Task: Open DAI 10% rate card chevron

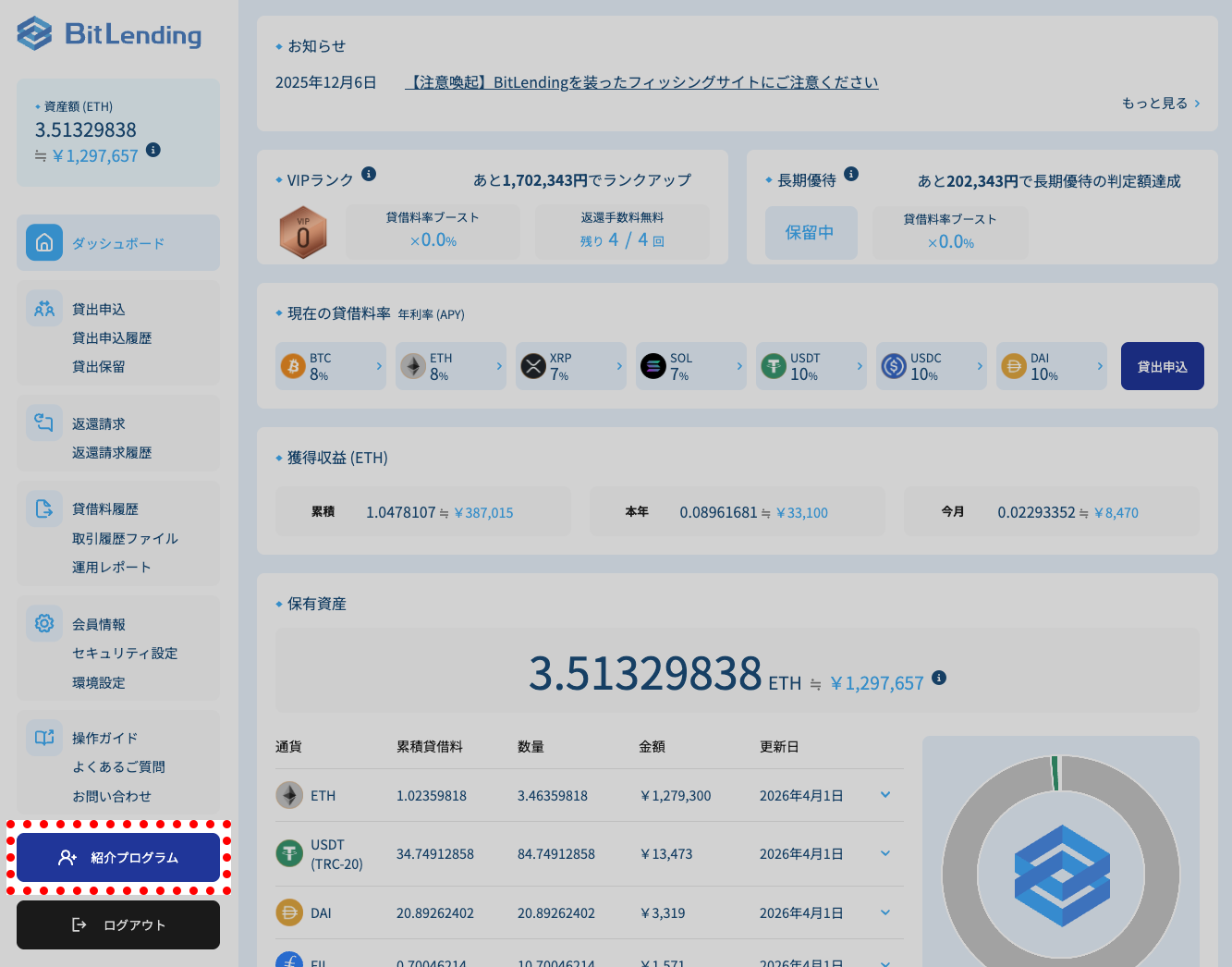Action: coord(1100,366)
